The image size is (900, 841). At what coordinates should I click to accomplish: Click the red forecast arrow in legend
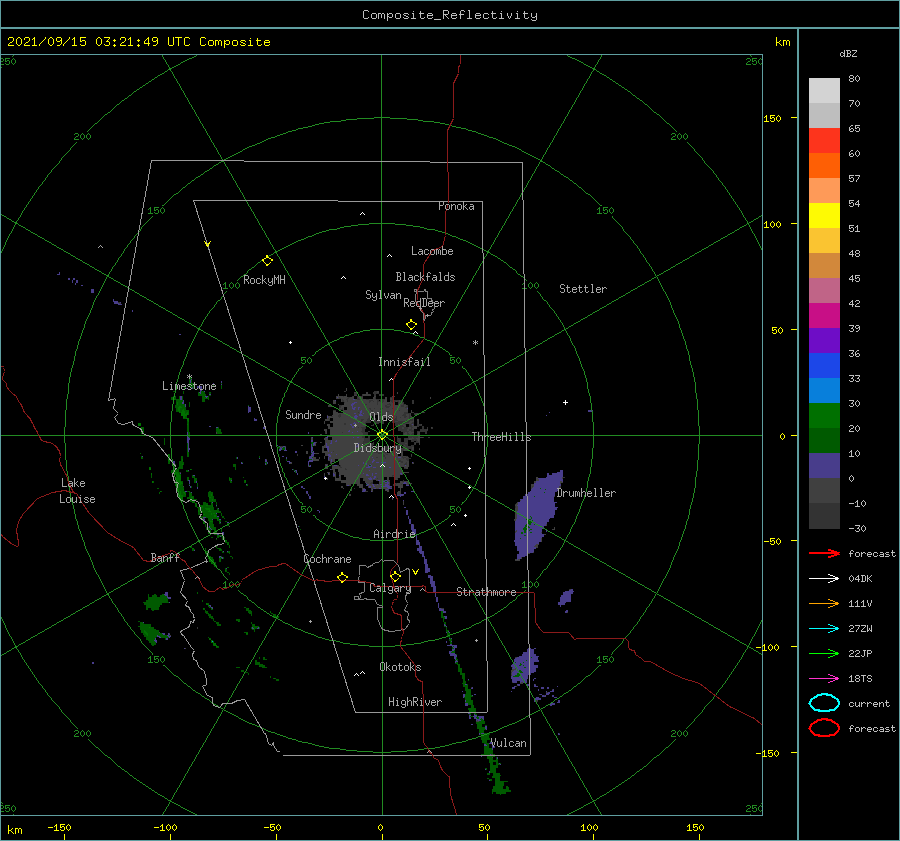tap(824, 553)
